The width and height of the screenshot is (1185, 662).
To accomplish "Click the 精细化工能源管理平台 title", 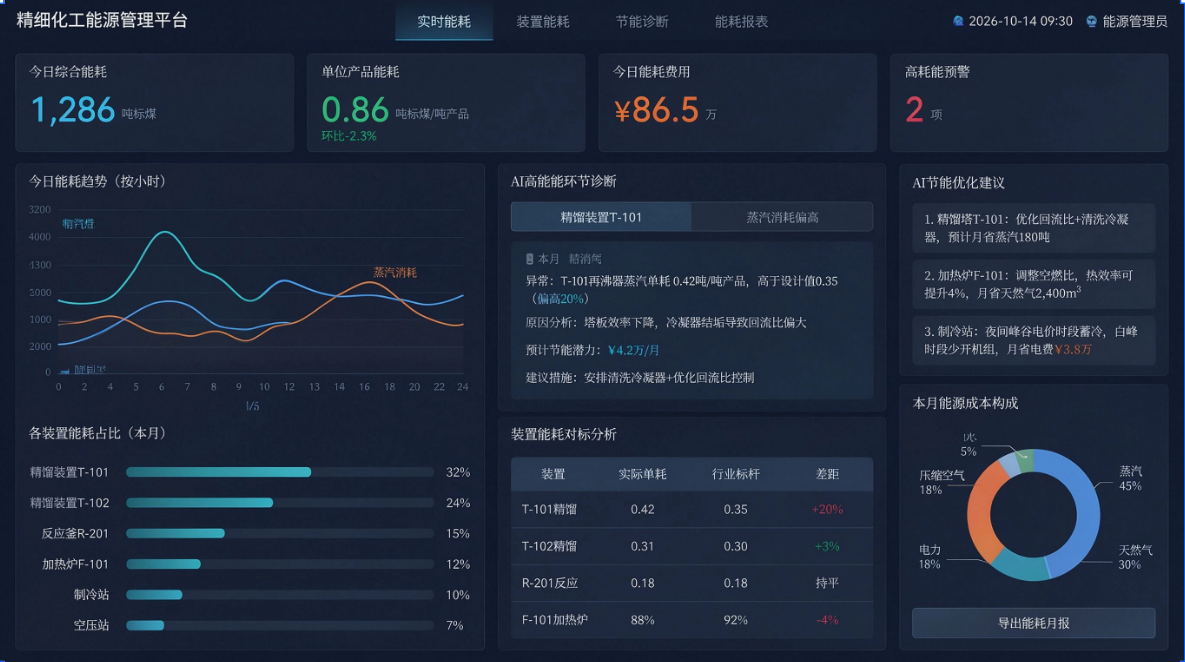I will 102,20.
